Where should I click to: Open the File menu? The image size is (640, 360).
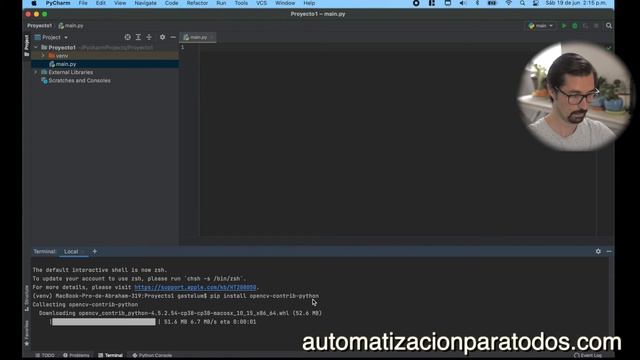pyautogui.click(x=83, y=3)
